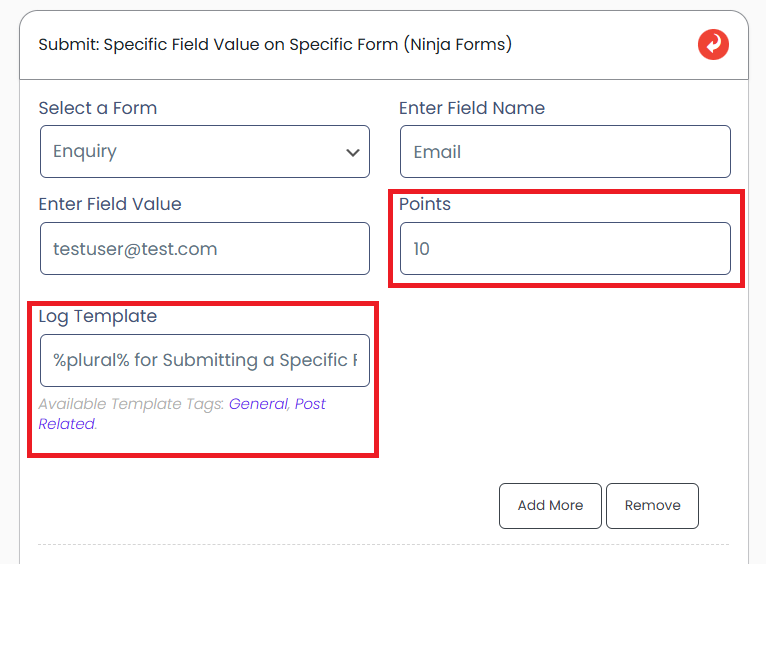Open the Select a Form dropdown
766x659 pixels.
pyautogui.click(x=204, y=152)
